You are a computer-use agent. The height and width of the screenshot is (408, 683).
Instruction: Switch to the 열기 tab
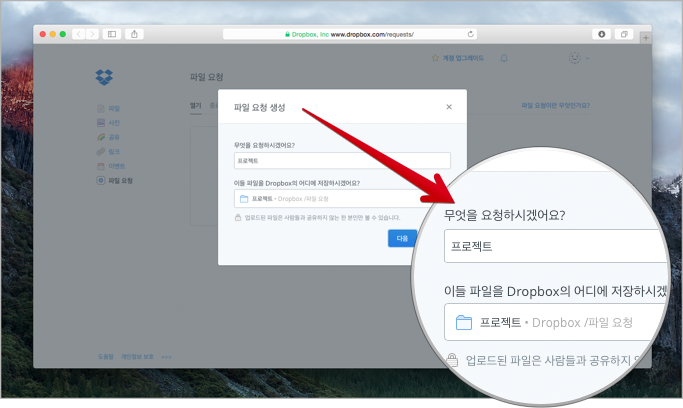pyautogui.click(x=196, y=105)
